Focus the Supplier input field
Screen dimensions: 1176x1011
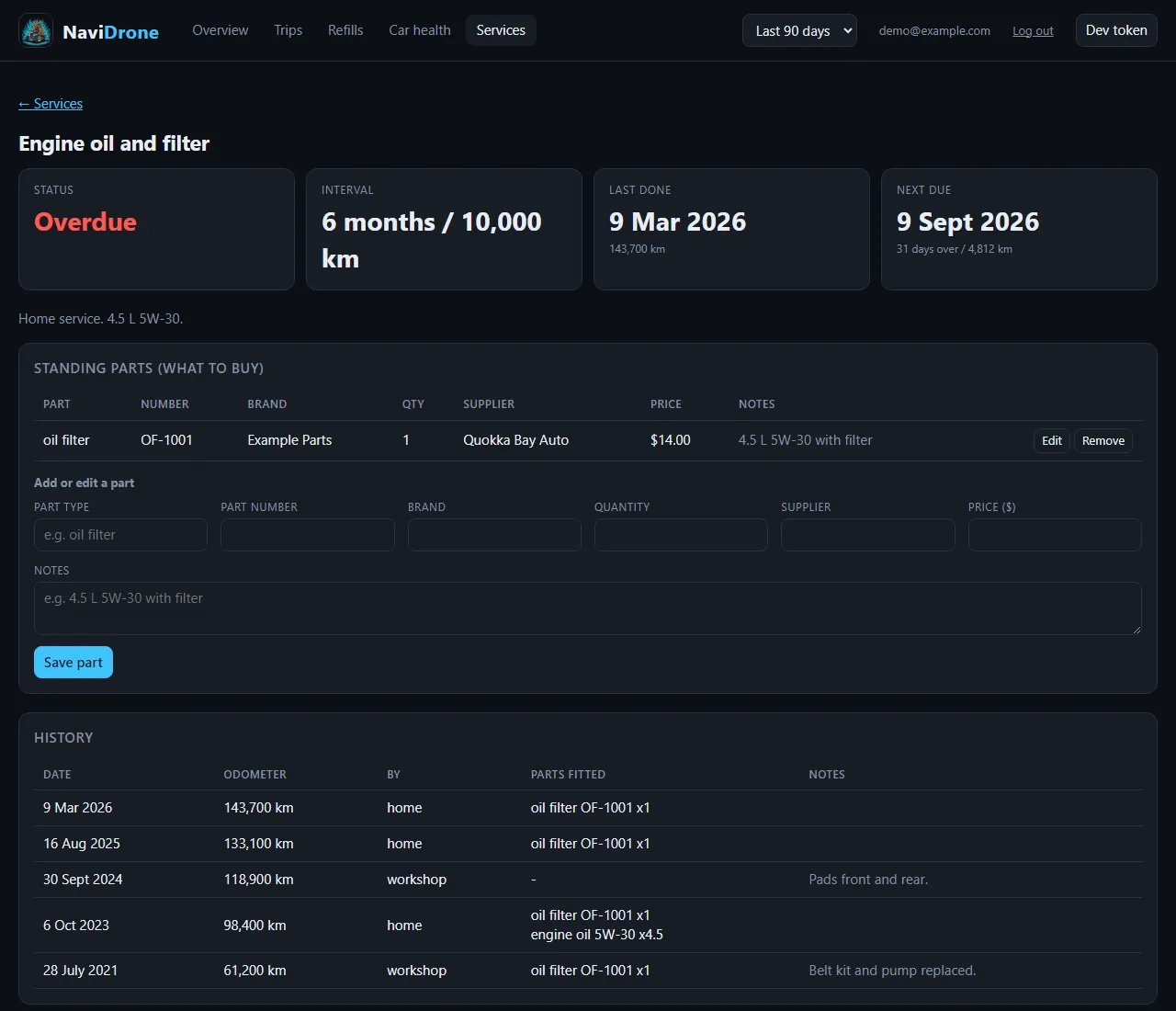(868, 535)
